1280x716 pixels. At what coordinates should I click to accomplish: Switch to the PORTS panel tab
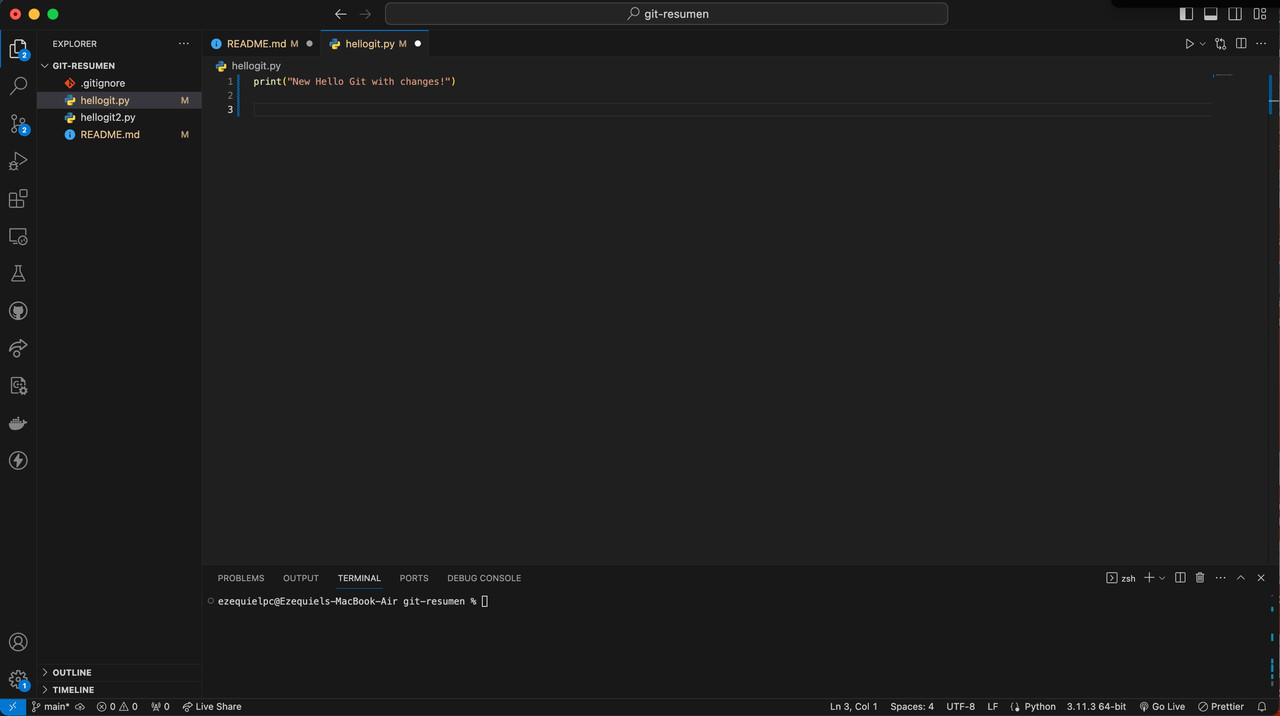[414, 578]
